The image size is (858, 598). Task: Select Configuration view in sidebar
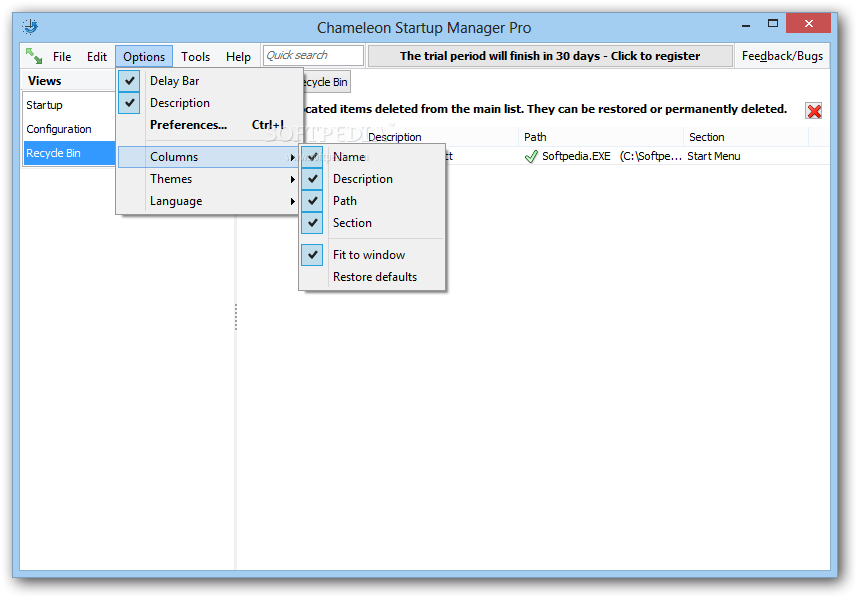point(68,129)
